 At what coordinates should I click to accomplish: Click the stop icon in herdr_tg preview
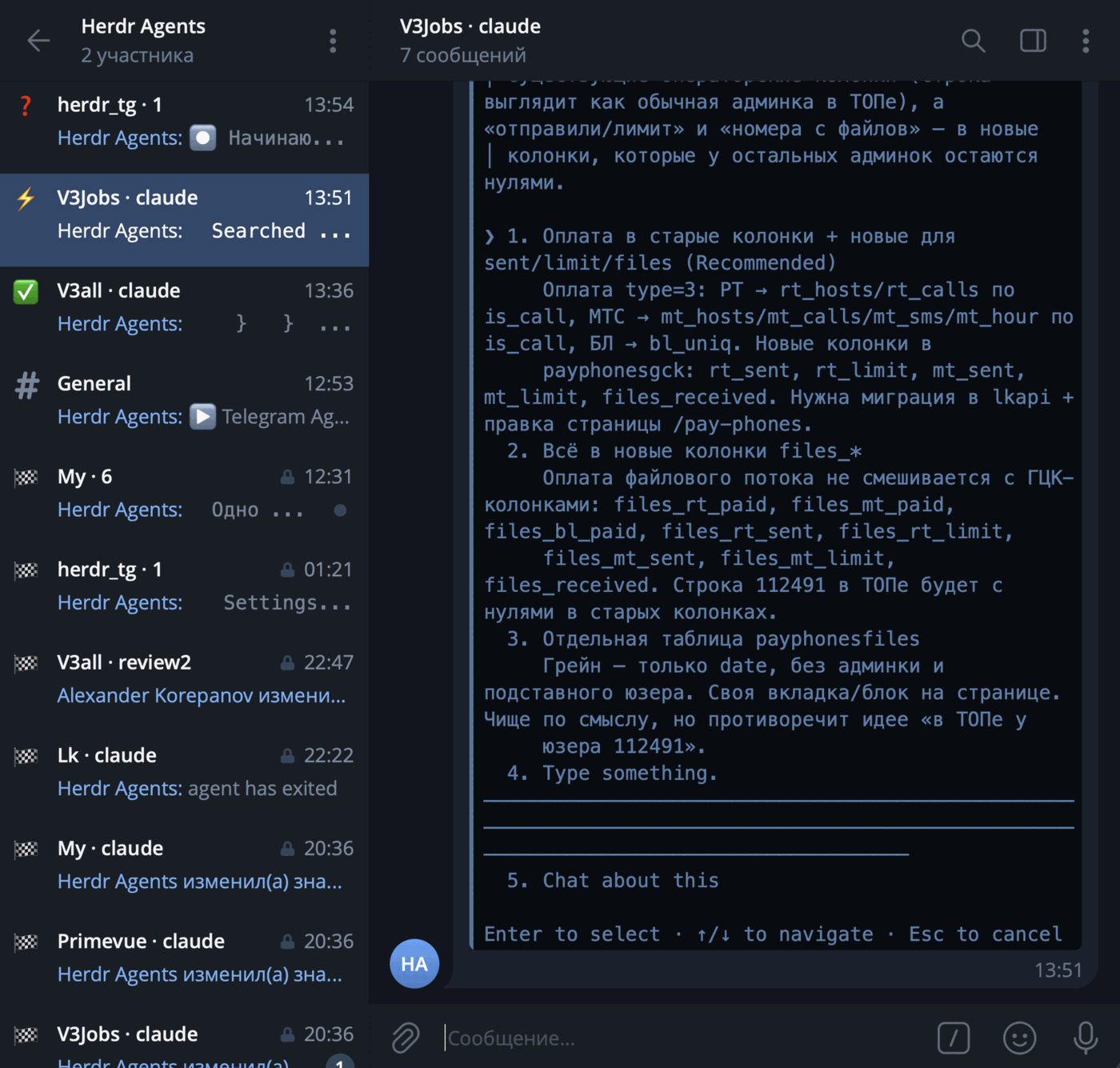pyautogui.click(x=203, y=138)
